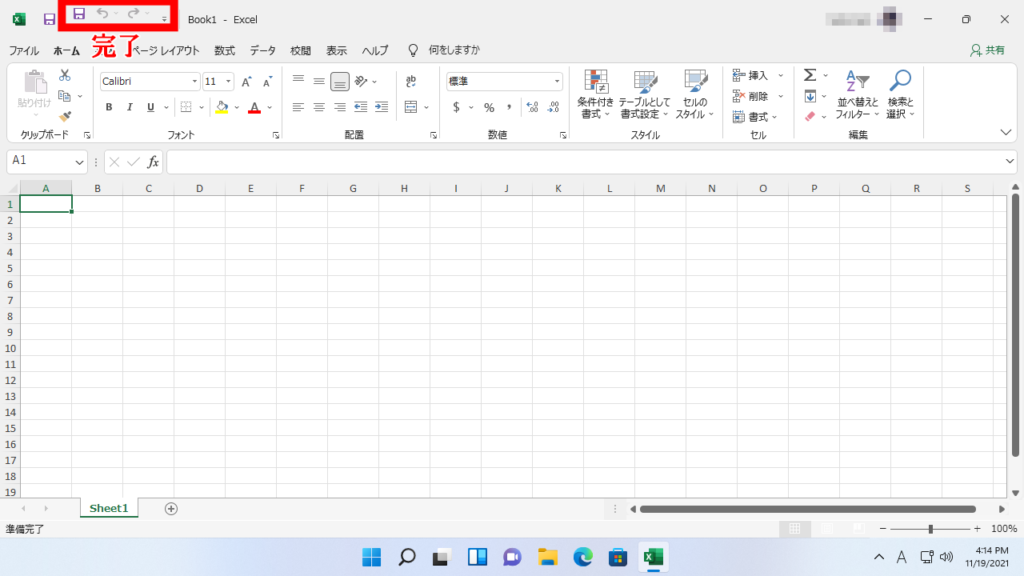Click the zoom slider handle
Viewport: 1024px width, 576px height.
tap(930, 528)
